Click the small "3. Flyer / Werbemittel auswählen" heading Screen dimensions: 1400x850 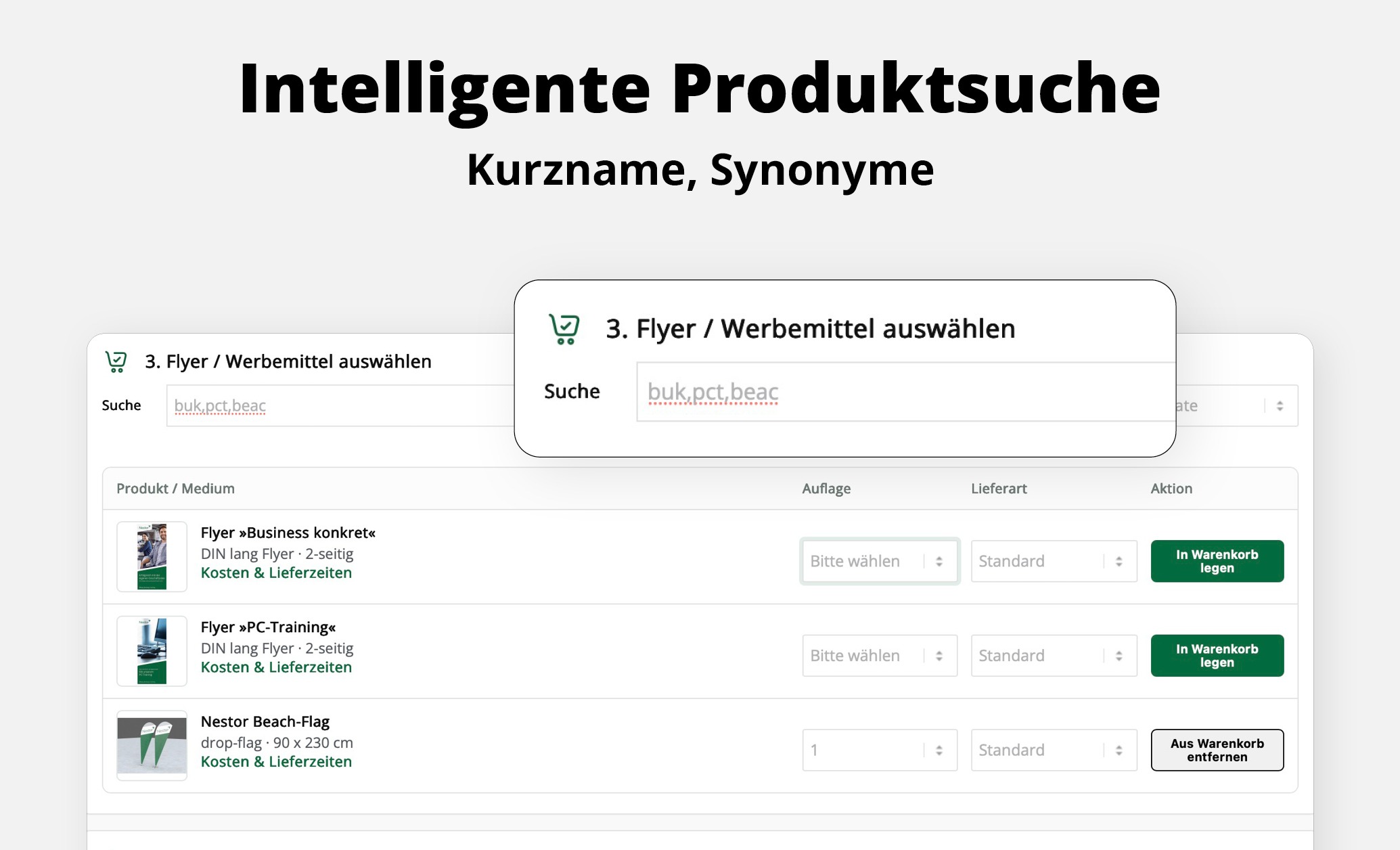point(288,361)
